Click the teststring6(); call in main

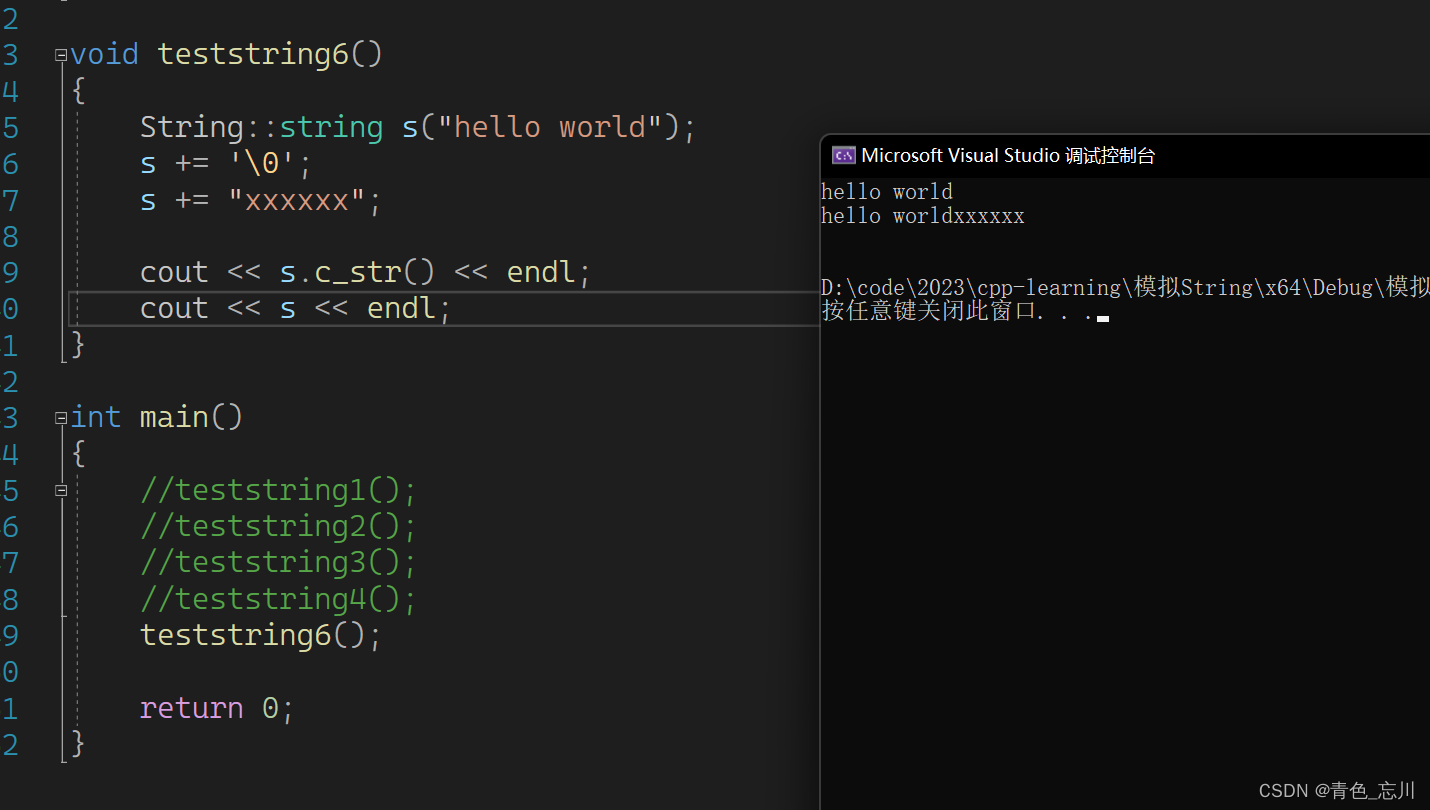pos(261,635)
